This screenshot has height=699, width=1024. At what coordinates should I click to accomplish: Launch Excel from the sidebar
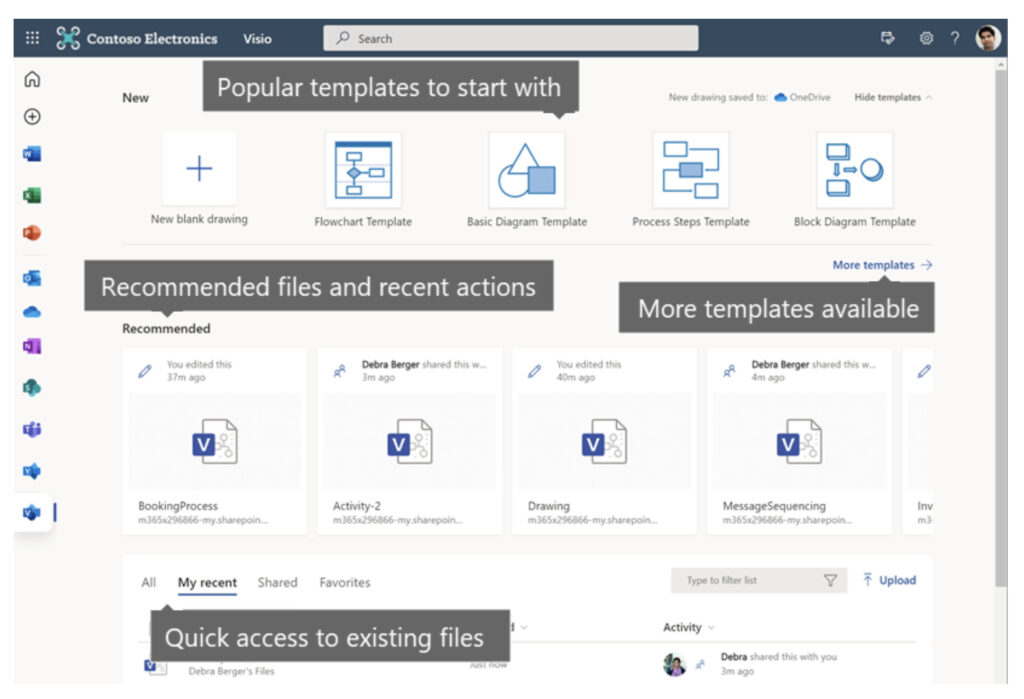[x=32, y=195]
